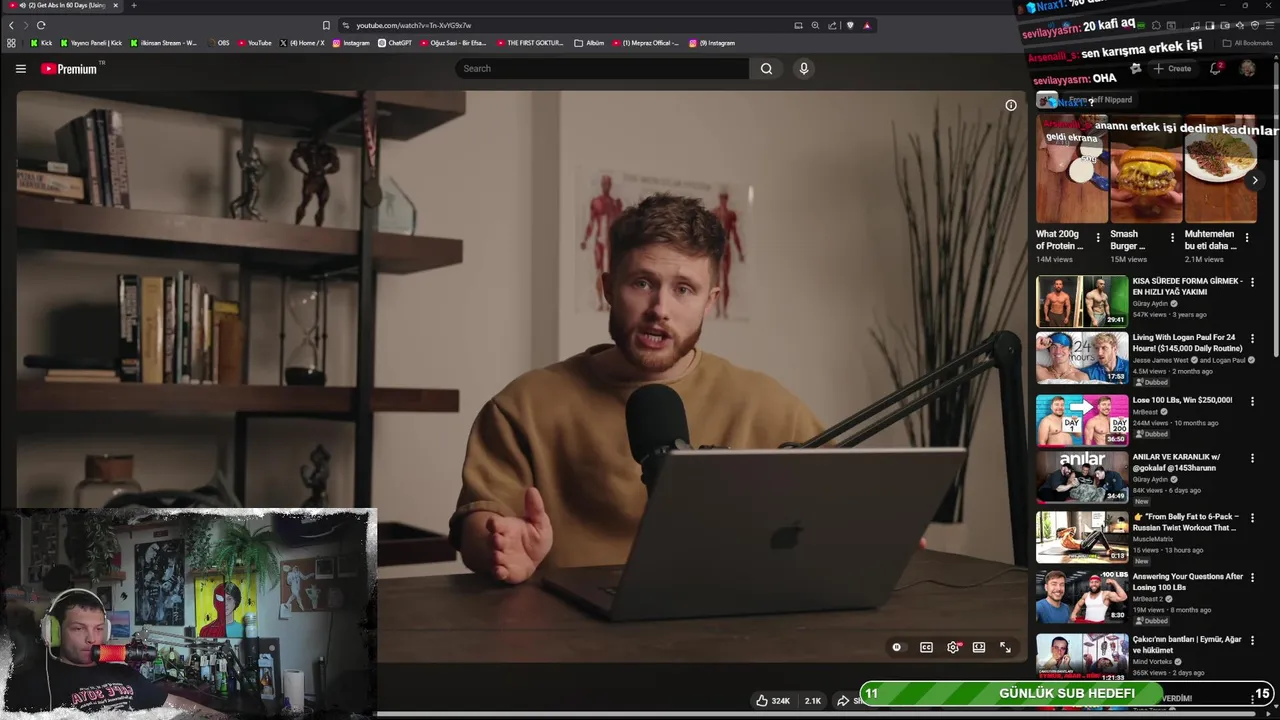Open options for ANILAR VE KARANLIK video
Viewport: 1280px width, 720px height.
pos(1252,458)
